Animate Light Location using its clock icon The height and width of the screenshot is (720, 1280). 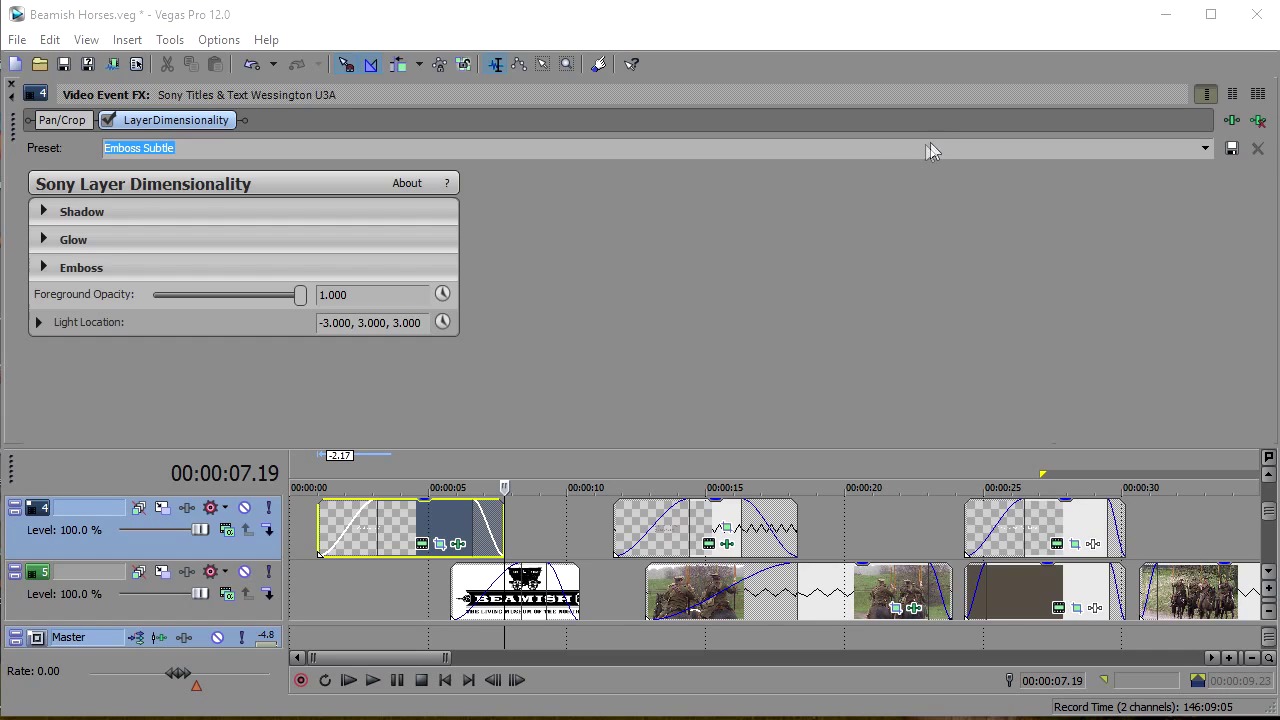click(442, 322)
